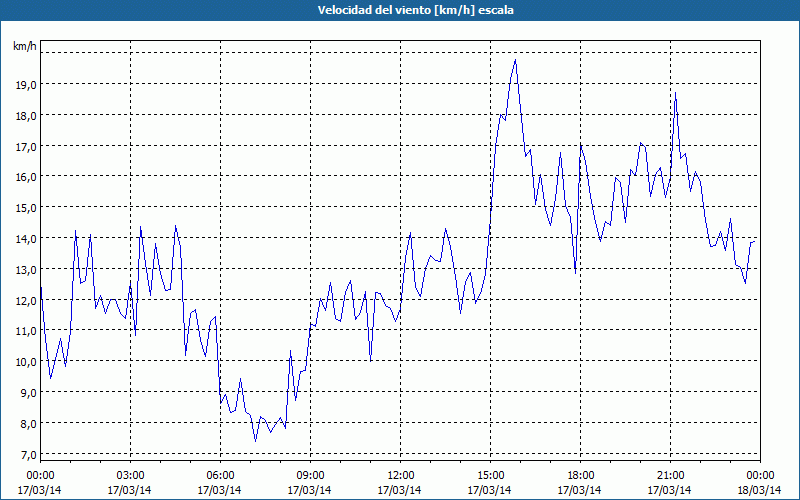
Task: Select the 16,0 y-axis value
Action: (26, 177)
